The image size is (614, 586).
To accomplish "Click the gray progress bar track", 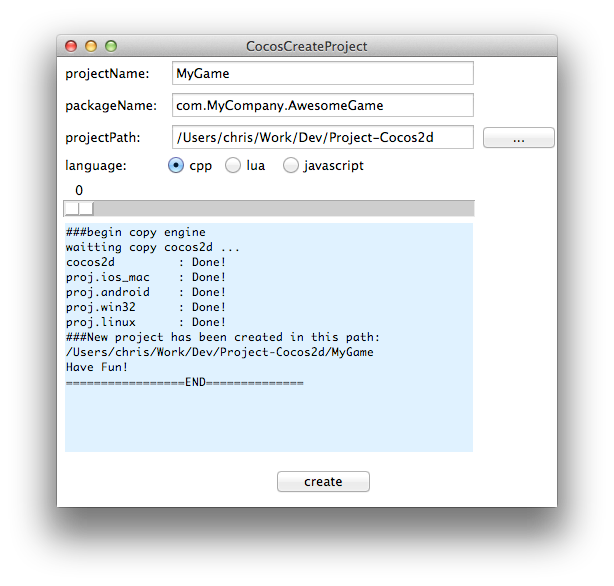I will click(x=269, y=208).
